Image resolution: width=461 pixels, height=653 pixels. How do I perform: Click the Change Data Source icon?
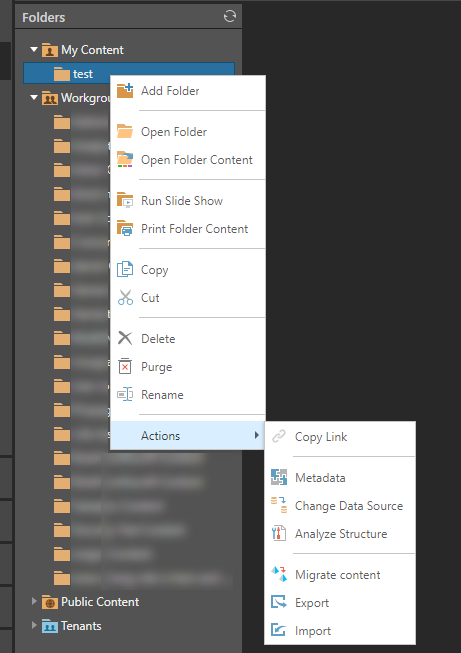point(279,505)
